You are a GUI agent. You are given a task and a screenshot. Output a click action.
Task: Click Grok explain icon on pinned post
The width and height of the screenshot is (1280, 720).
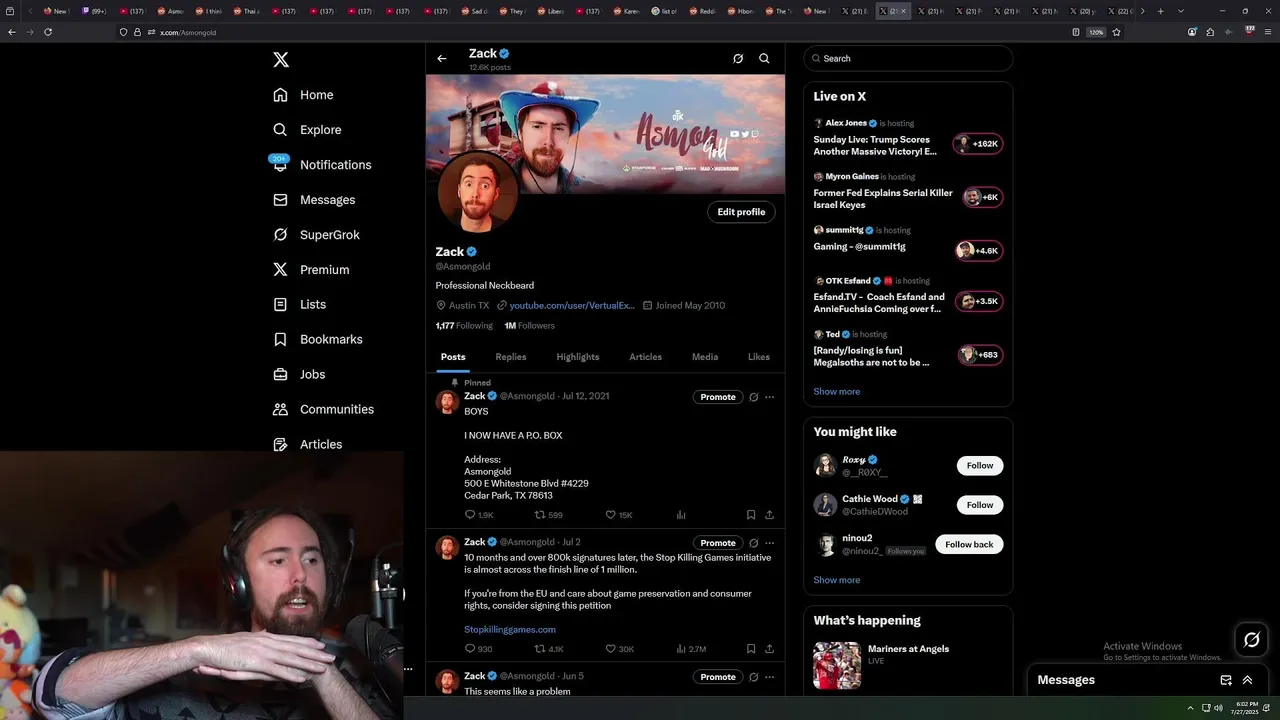[754, 397]
